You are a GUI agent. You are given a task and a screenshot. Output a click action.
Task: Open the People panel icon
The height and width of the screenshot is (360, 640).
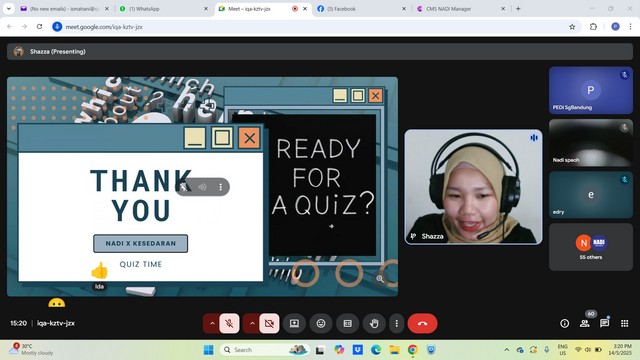point(584,323)
